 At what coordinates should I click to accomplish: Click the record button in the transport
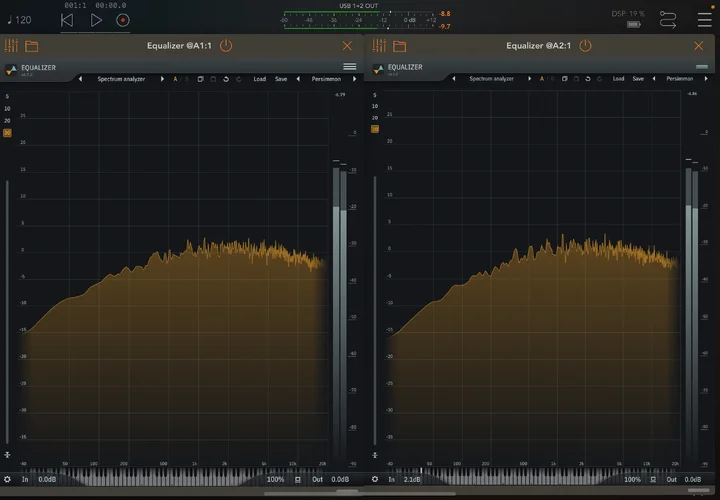click(122, 20)
